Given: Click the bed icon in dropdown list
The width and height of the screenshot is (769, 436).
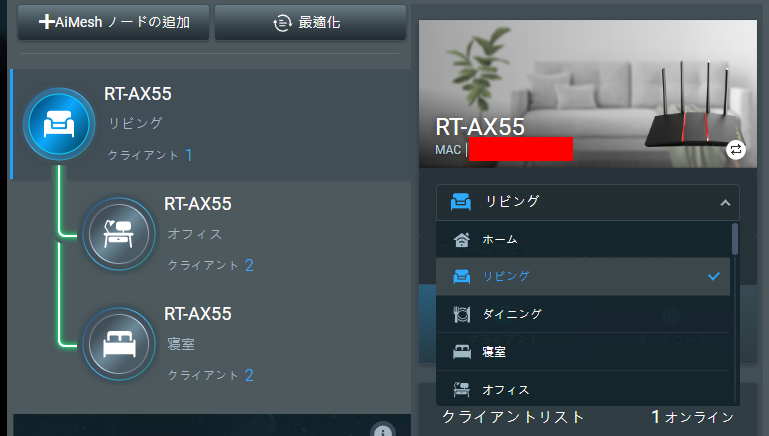Looking at the screenshot, I should coord(461,352).
